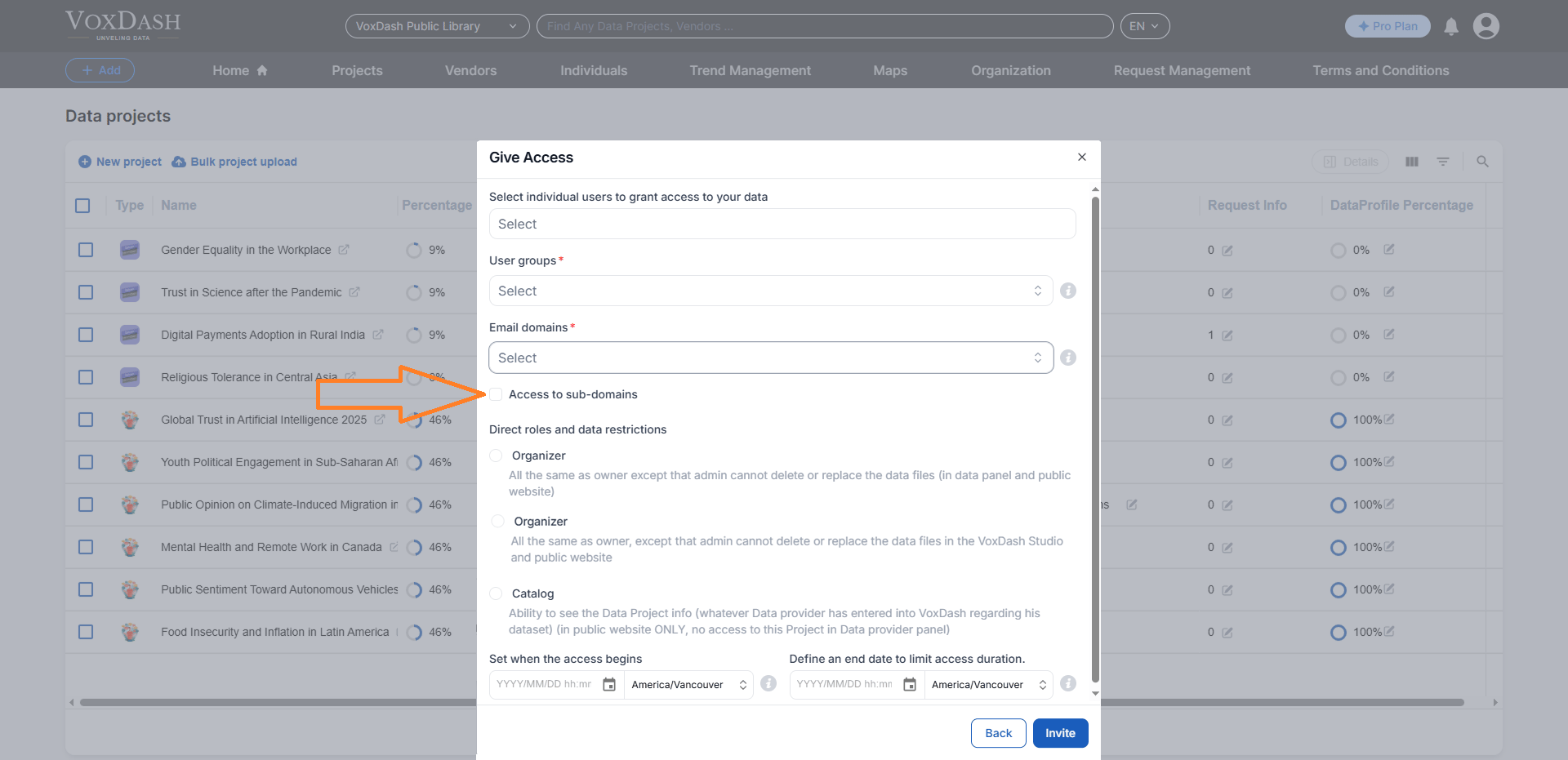Open the filter list icon
This screenshot has width=1568, height=760.
point(1443,162)
